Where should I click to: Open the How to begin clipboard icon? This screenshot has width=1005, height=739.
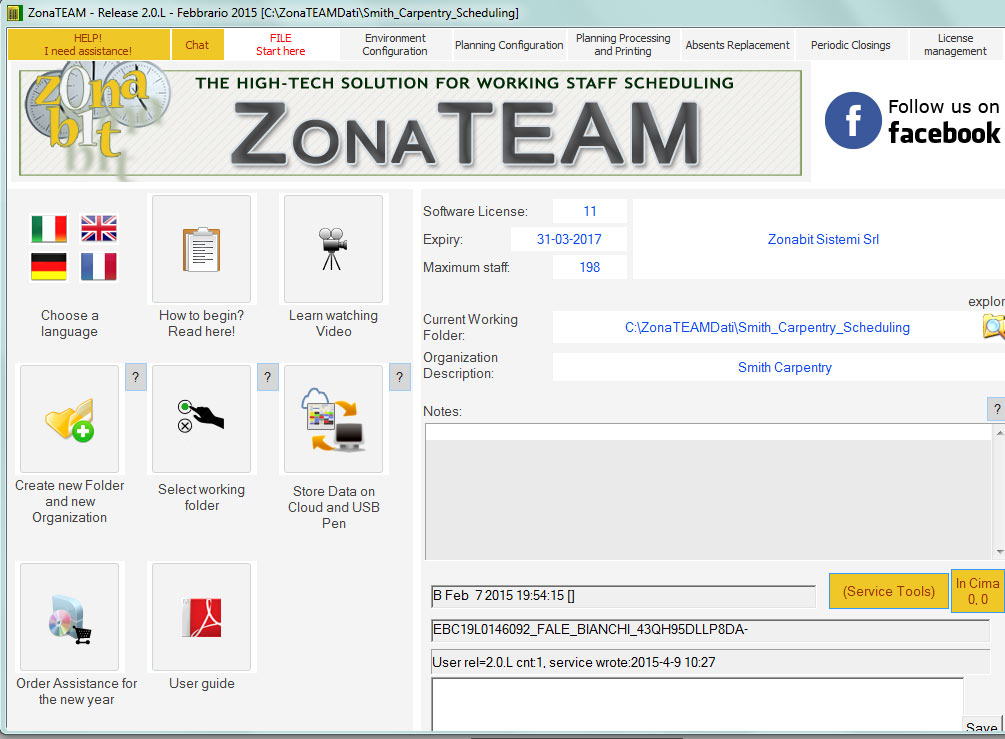(x=201, y=249)
